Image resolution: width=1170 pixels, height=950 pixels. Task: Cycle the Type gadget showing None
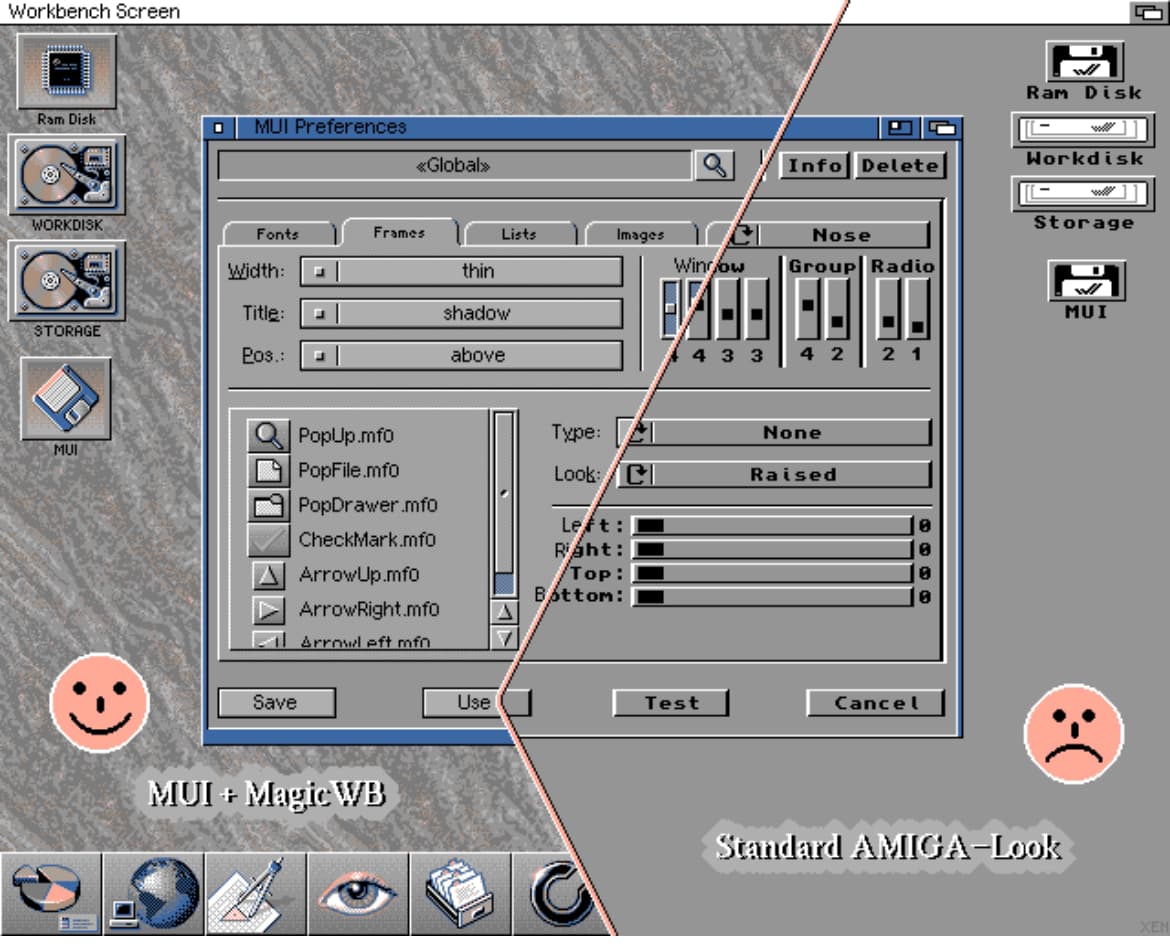point(775,432)
